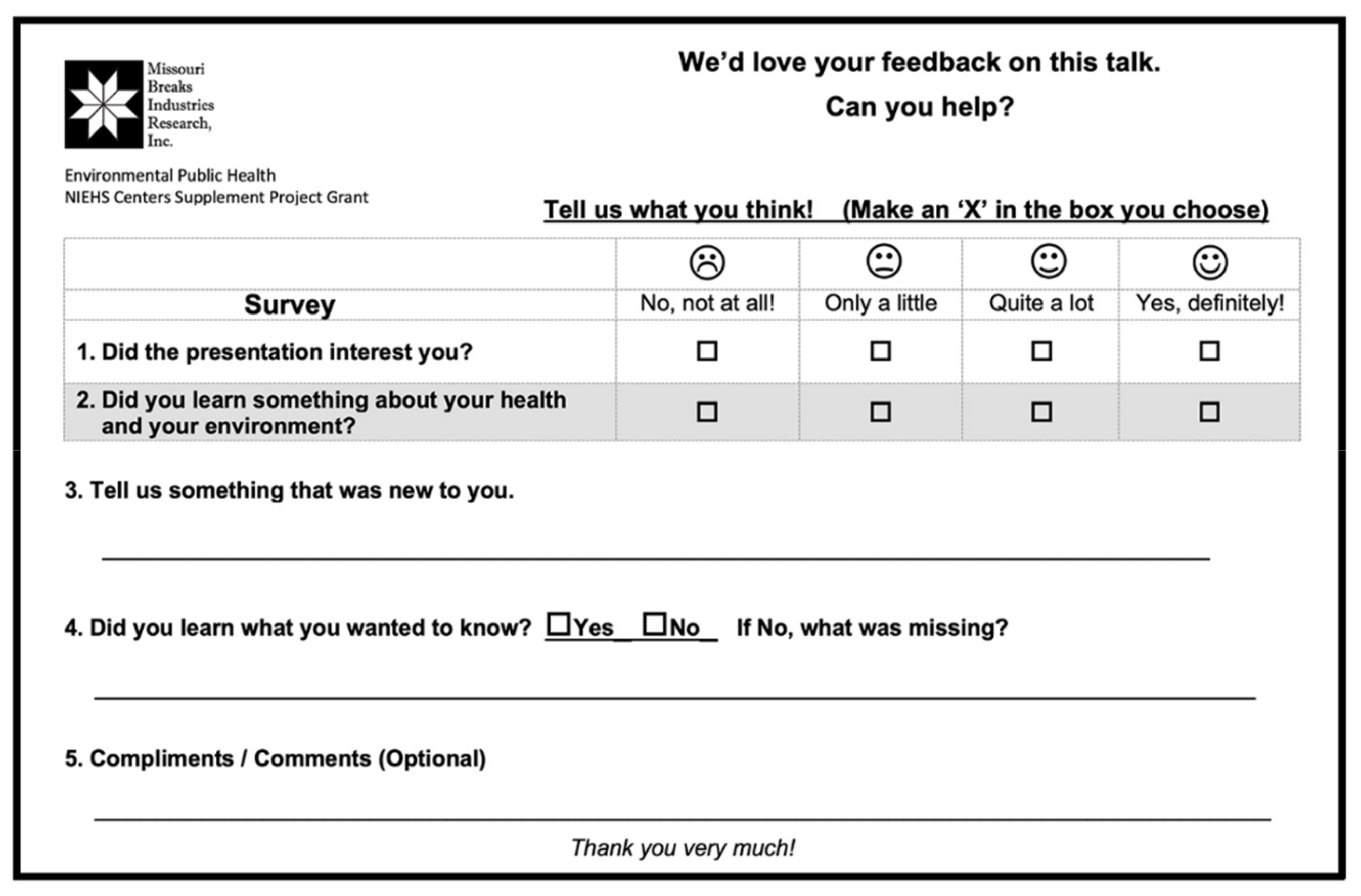Check 'No, not at all!' for question 1
The width and height of the screenshot is (1361, 896).
coord(707,351)
